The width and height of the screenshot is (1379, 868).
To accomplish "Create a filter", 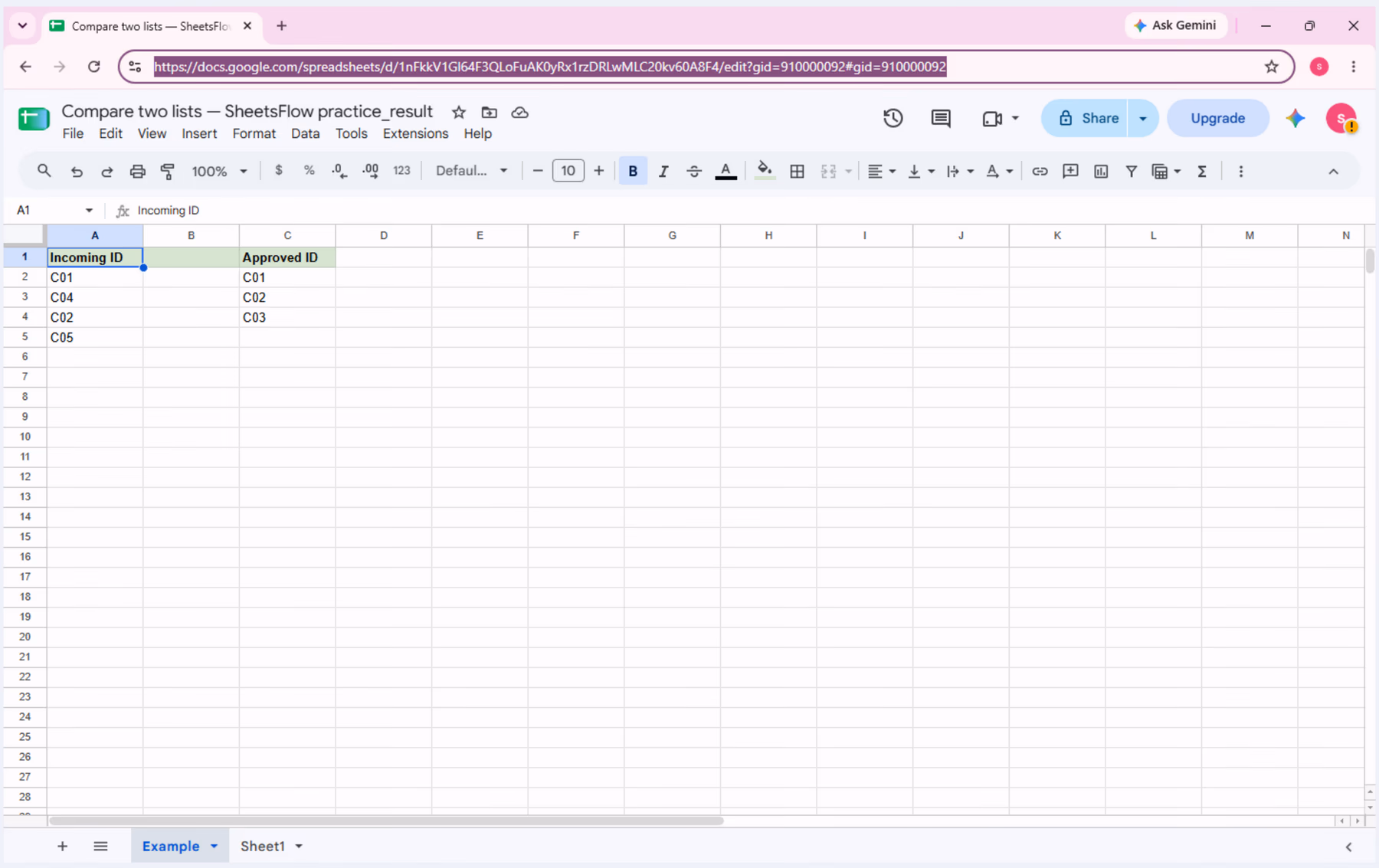I will tap(1131, 172).
